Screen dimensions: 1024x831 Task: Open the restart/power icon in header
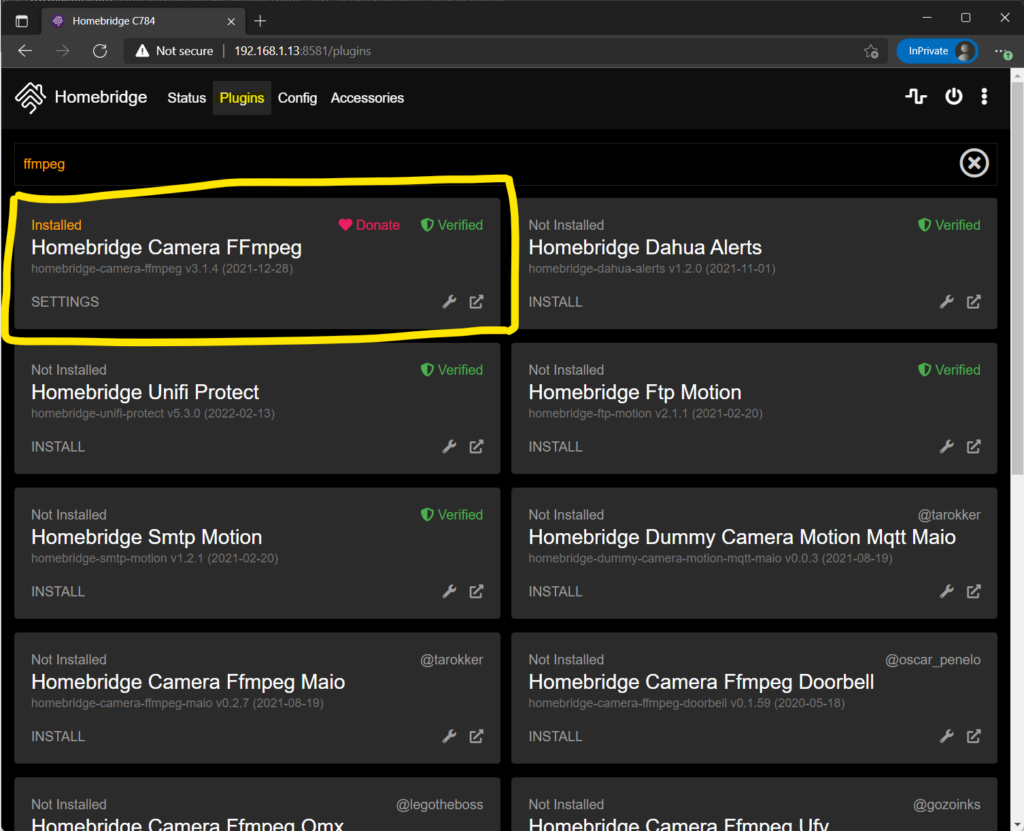953,97
